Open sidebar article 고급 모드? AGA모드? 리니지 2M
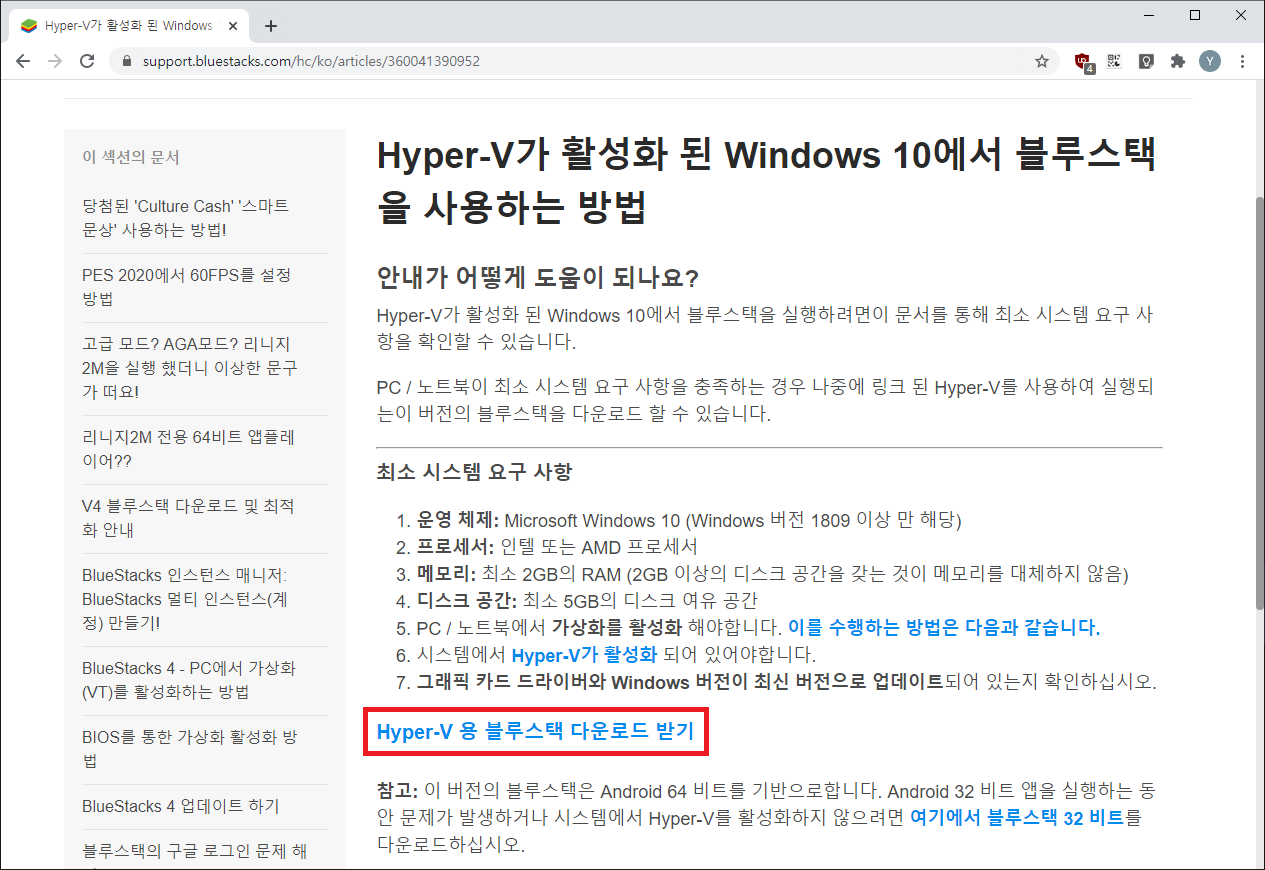The height and width of the screenshot is (870, 1265). [x=190, y=367]
